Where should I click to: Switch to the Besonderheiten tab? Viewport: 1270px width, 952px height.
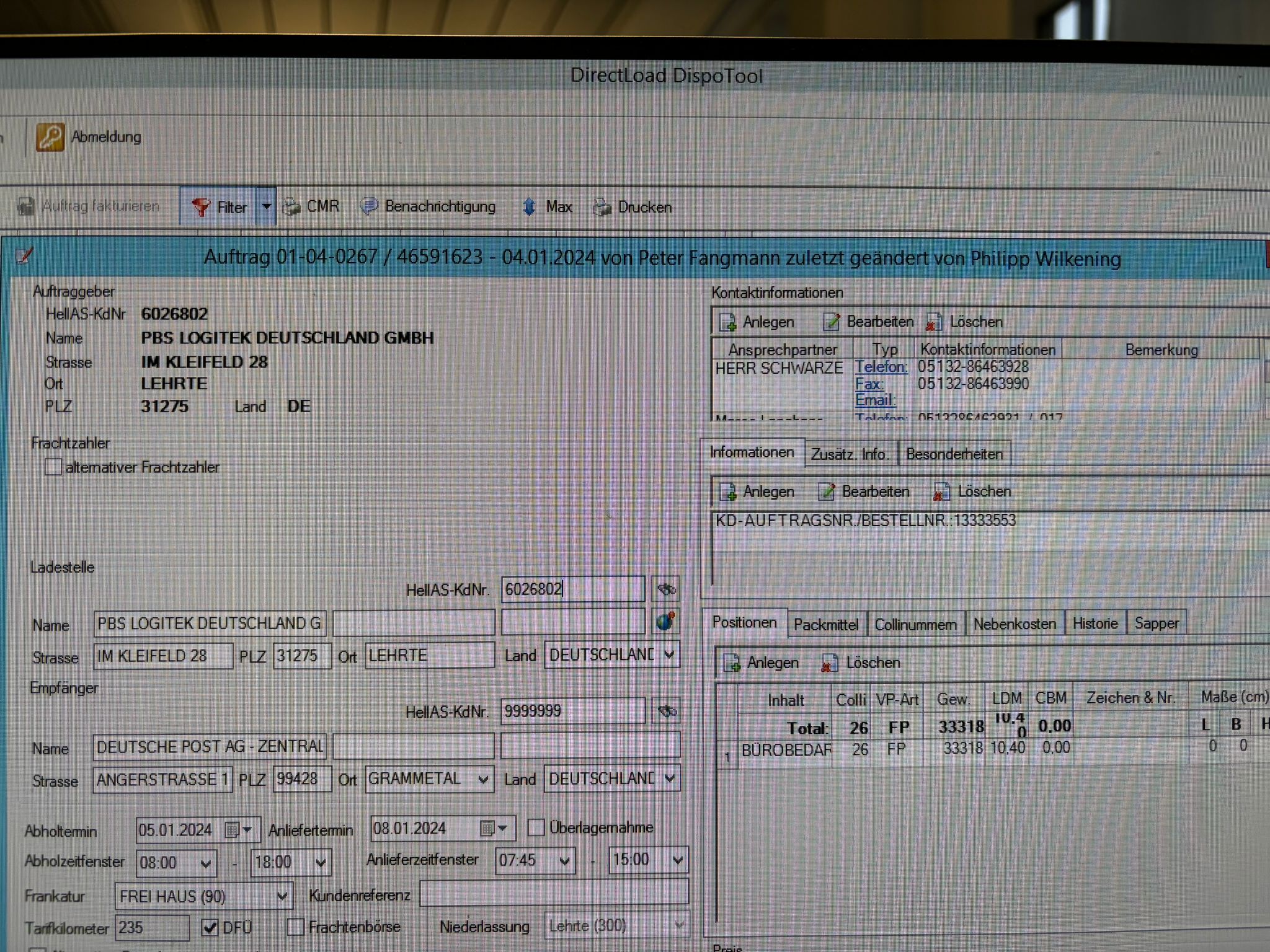pyautogui.click(x=954, y=454)
